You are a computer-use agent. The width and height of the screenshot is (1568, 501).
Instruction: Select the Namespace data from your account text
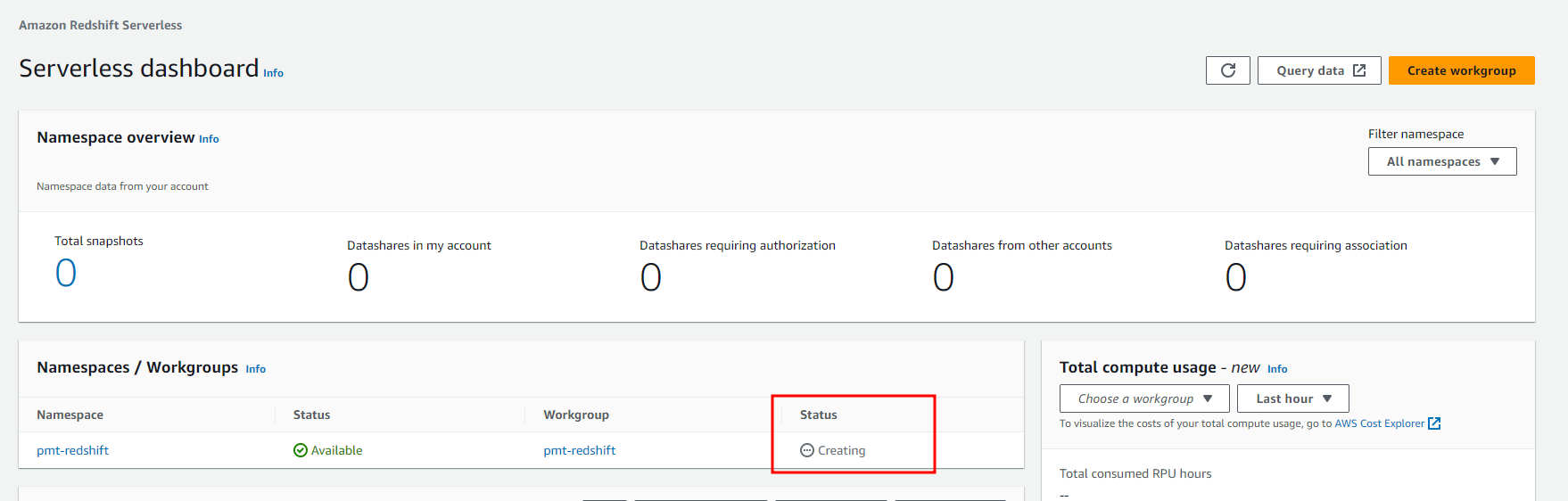(122, 186)
